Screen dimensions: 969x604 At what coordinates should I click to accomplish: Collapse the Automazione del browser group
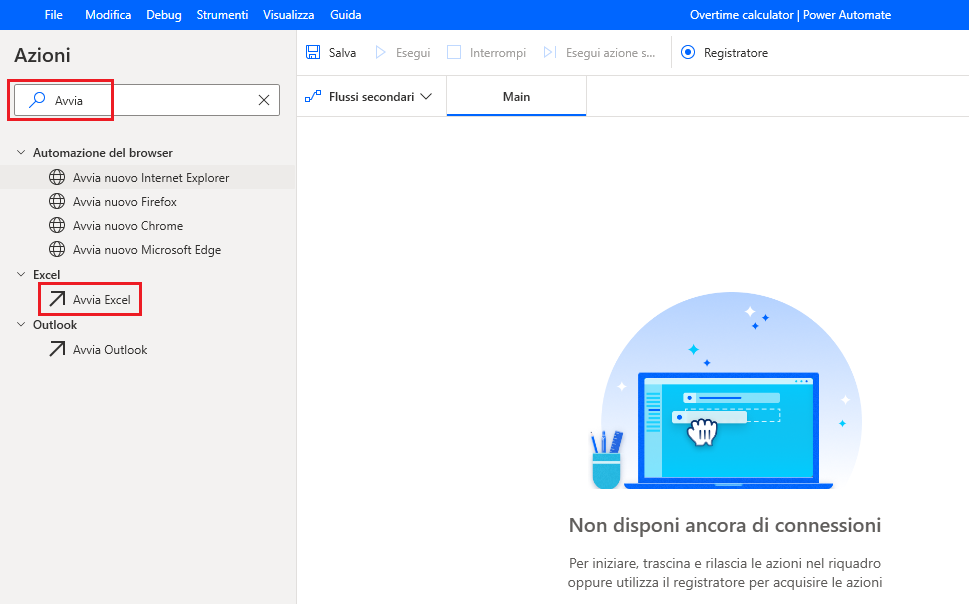point(22,152)
